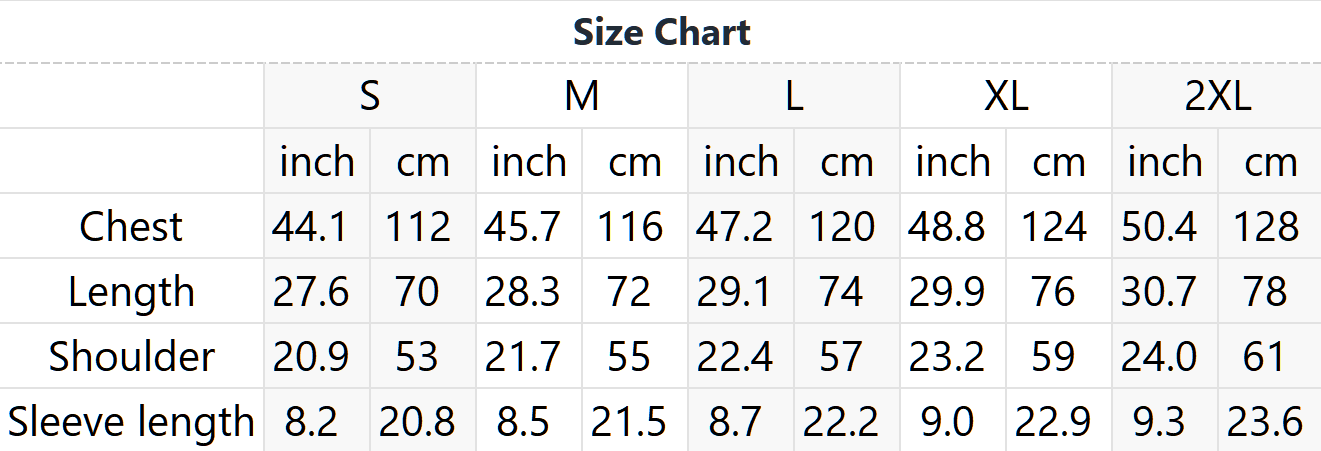Click the Sleeve length row label

pos(131,421)
